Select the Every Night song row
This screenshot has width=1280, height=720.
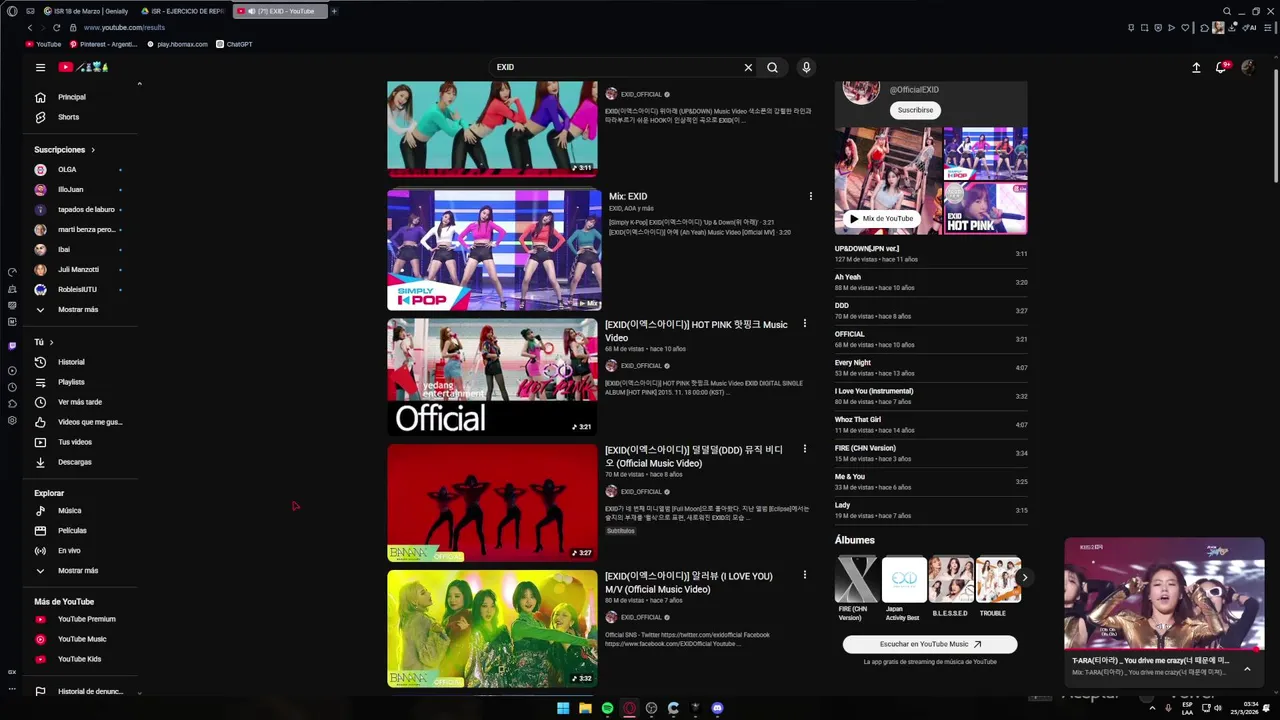pyautogui.click(x=931, y=367)
